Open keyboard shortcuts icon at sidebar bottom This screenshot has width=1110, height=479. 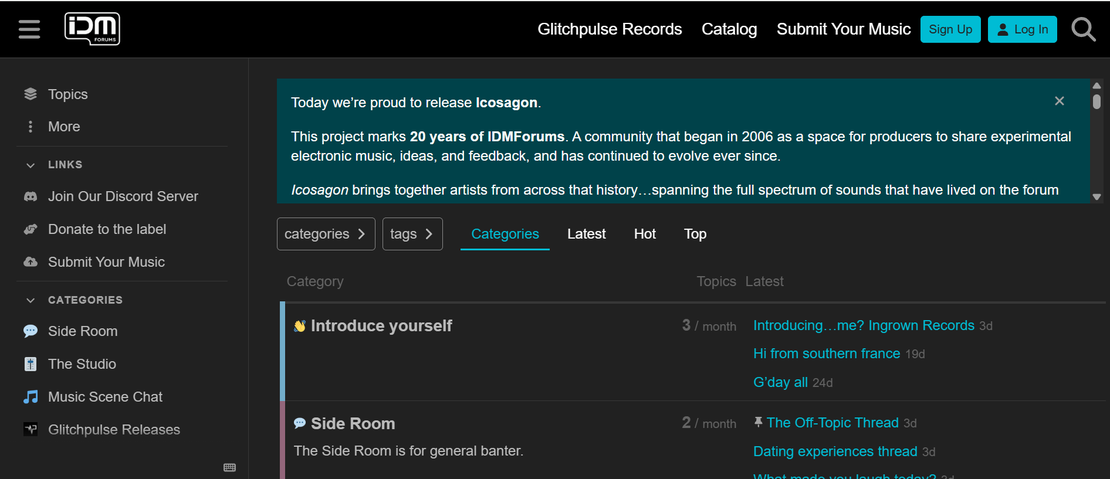tap(229, 468)
